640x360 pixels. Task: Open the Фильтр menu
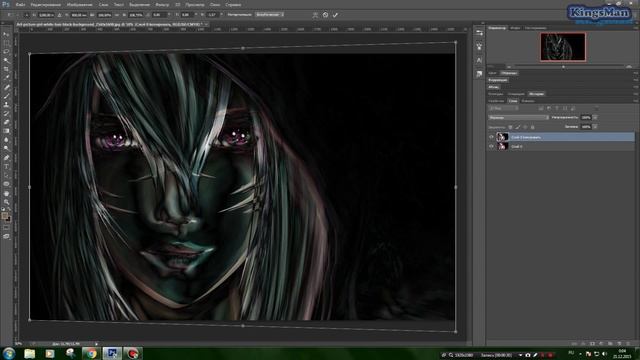pyautogui.click(x=162, y=5)
